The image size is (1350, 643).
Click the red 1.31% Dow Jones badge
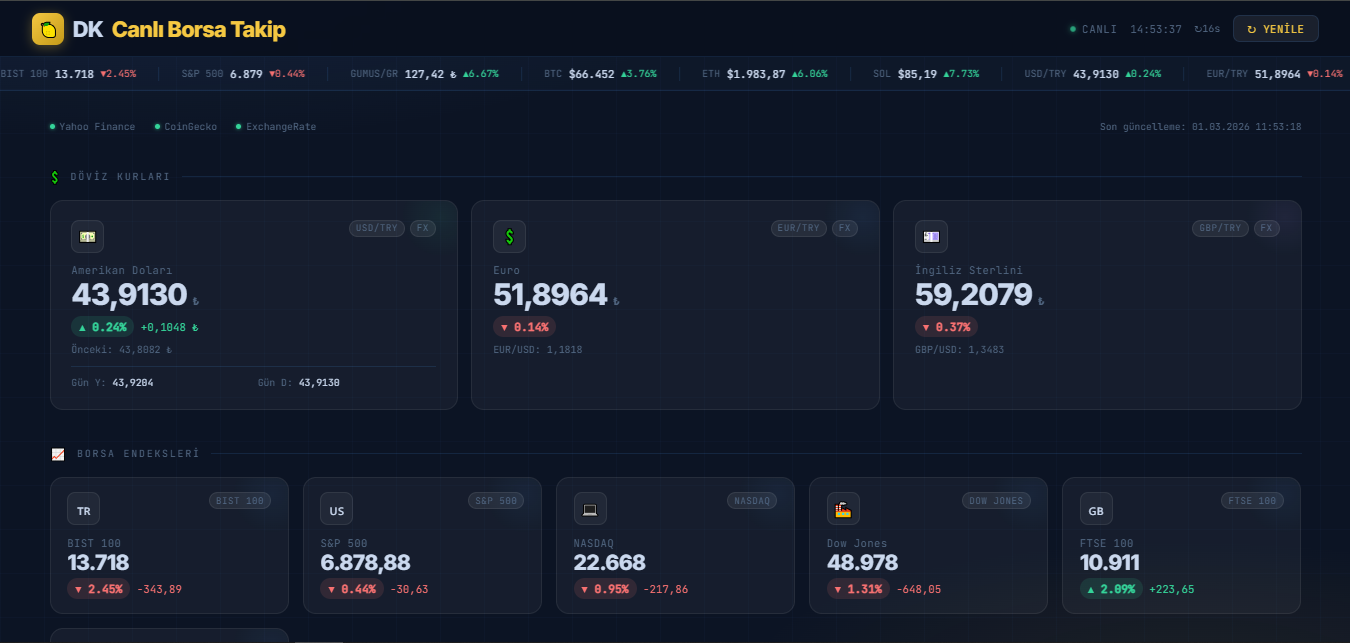[858, 589]
